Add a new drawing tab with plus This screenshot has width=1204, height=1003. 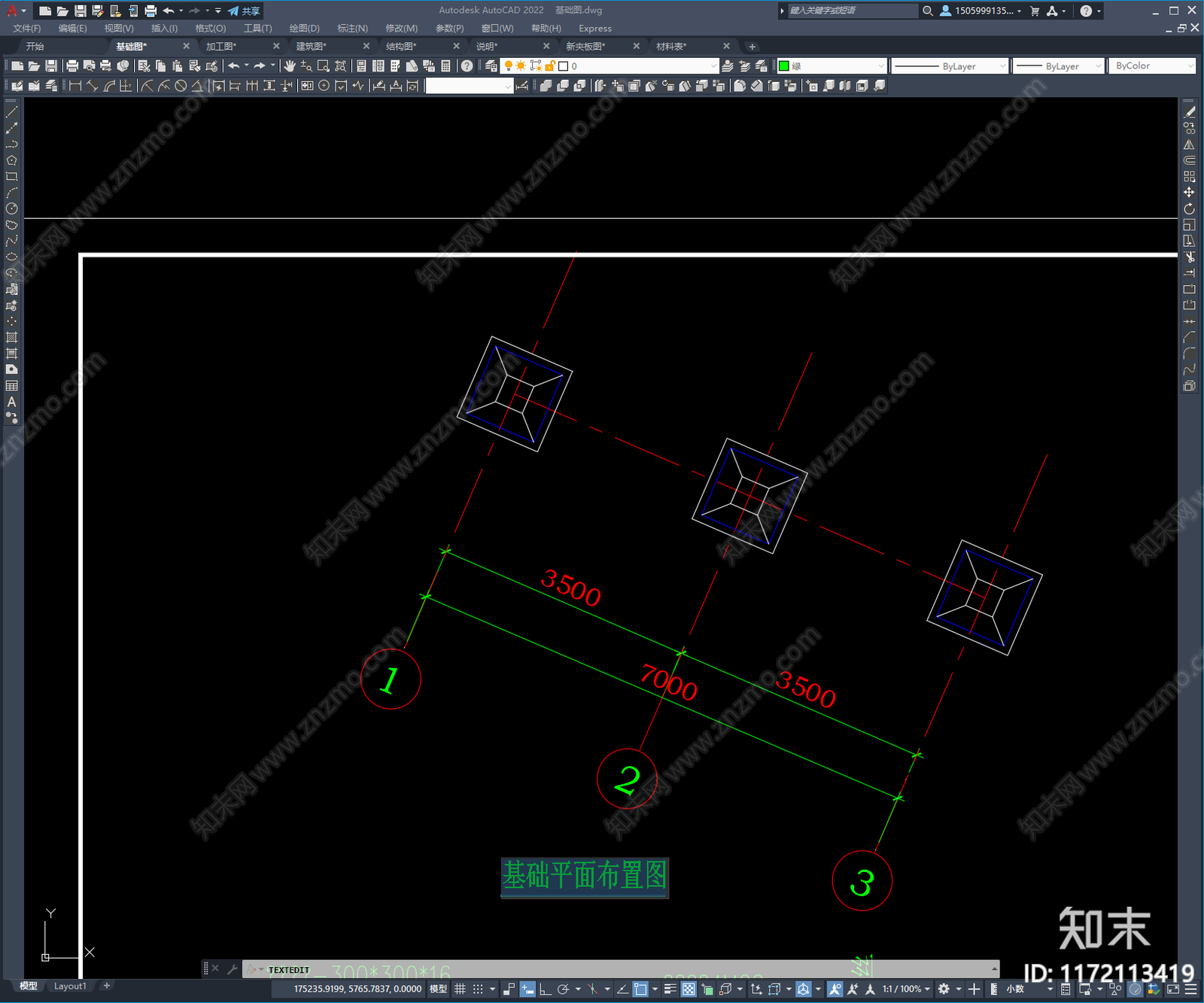coord(752,47)
